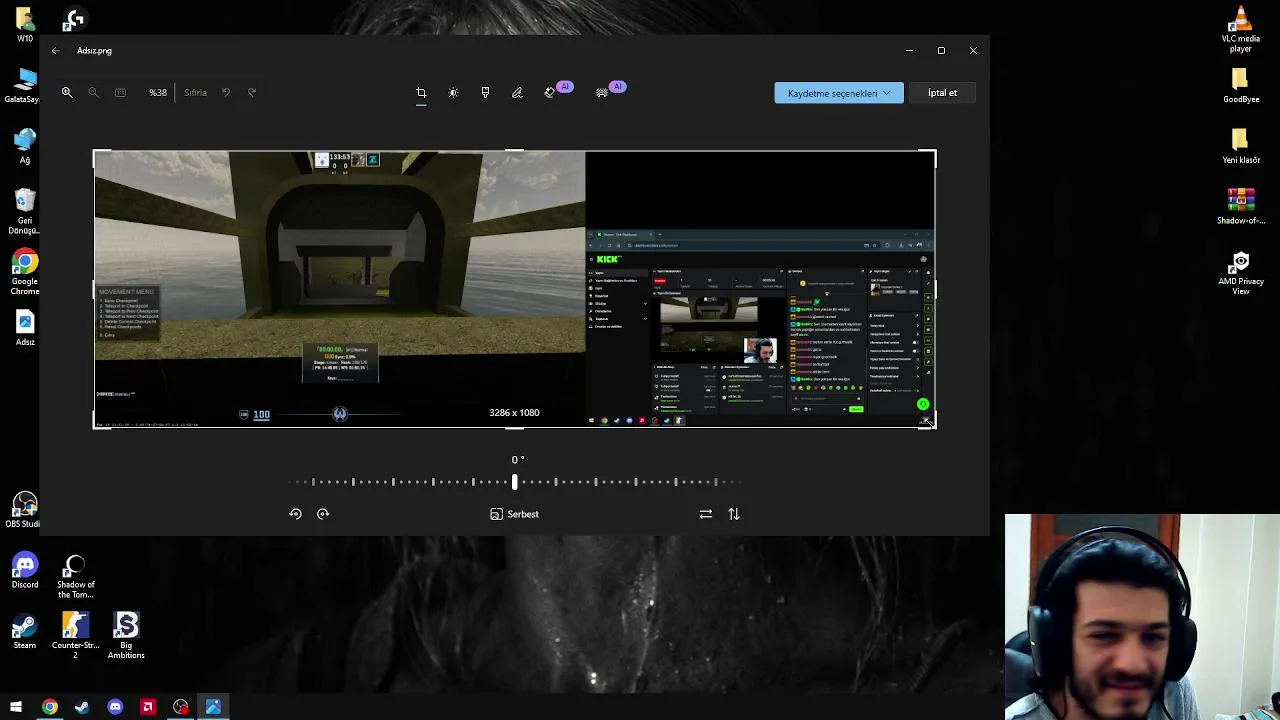Image resolution: width=1280 pixels, height=720 pixels.
Task: Click the top-left crop corner handle
Action: click(x=96, y=153)
